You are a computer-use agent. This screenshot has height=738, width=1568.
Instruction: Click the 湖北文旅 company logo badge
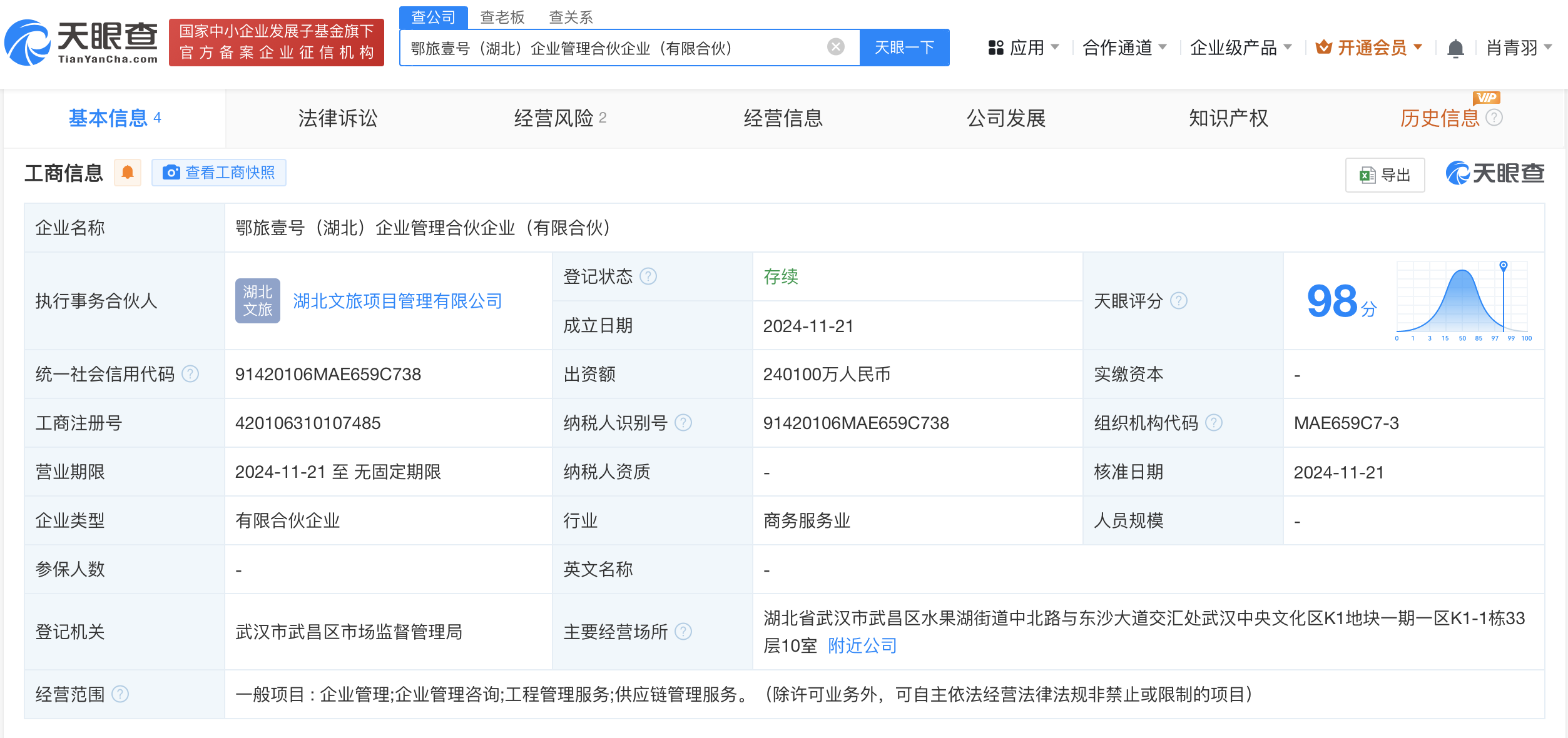point(257,301)
